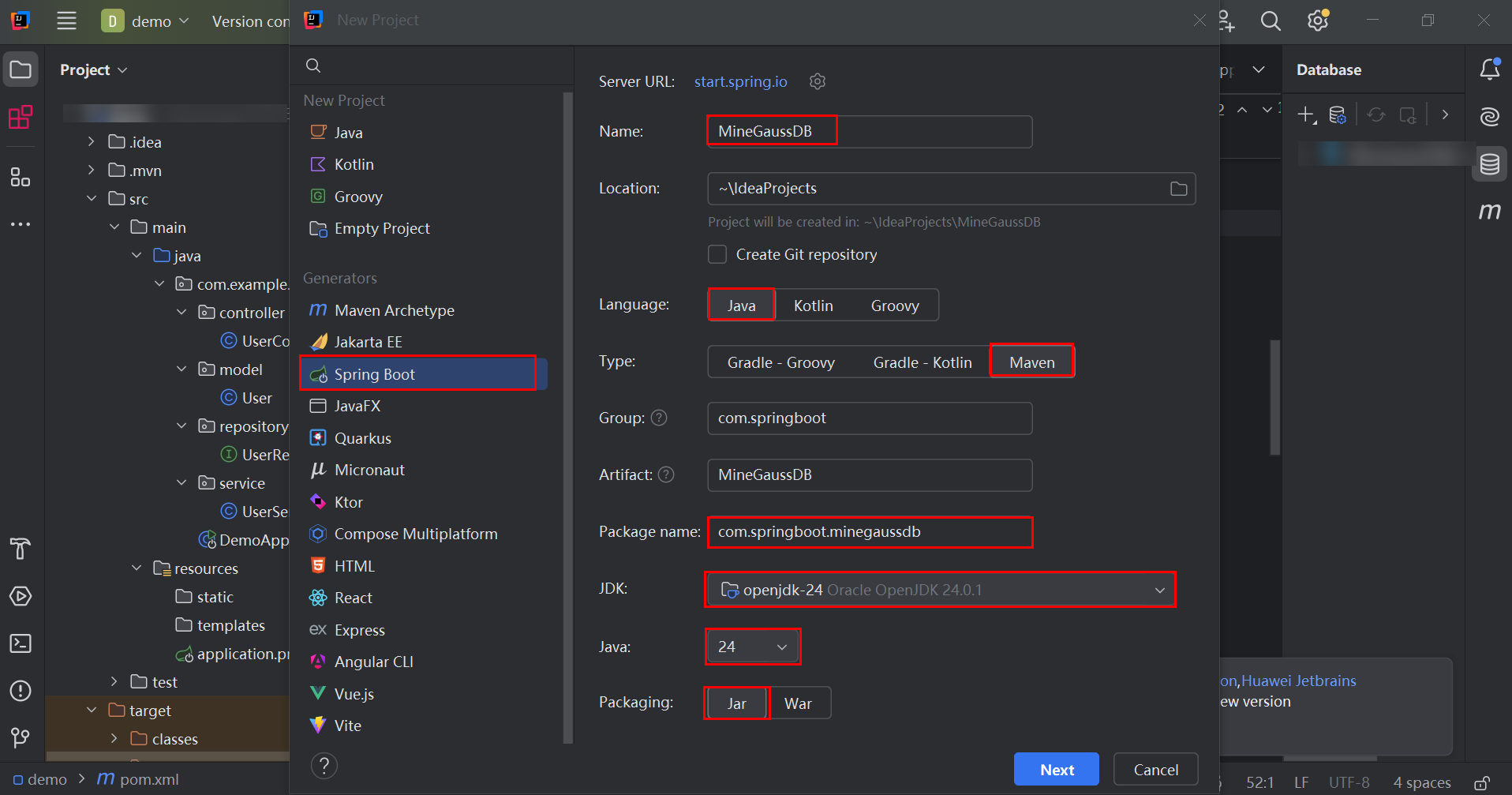The image size is (1512, 795).
Task: Open the plugins marketplace sidebar icon
Action: (x=21, y=117)
